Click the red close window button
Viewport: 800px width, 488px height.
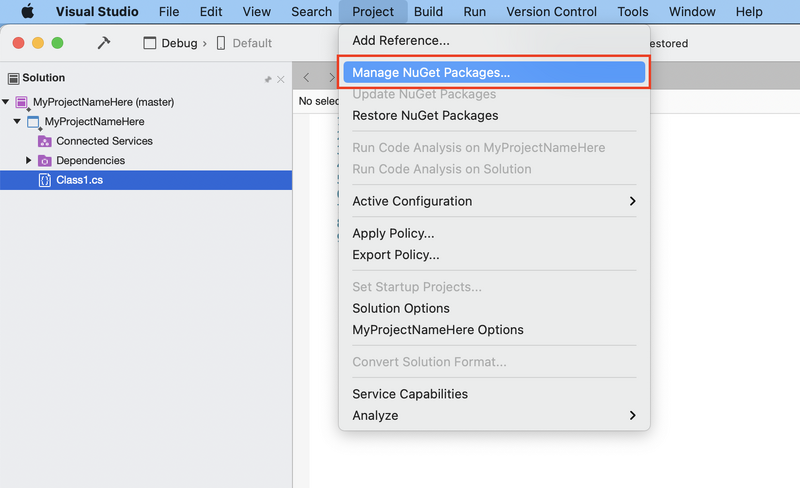[18, 43]
